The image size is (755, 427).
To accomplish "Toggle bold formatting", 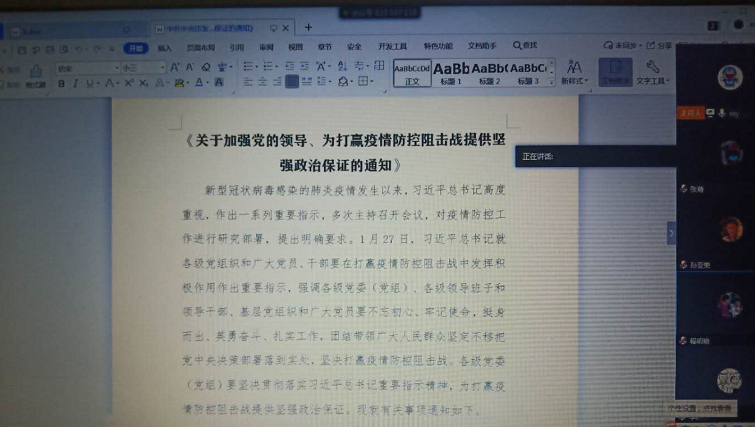I will pos(61,82).
